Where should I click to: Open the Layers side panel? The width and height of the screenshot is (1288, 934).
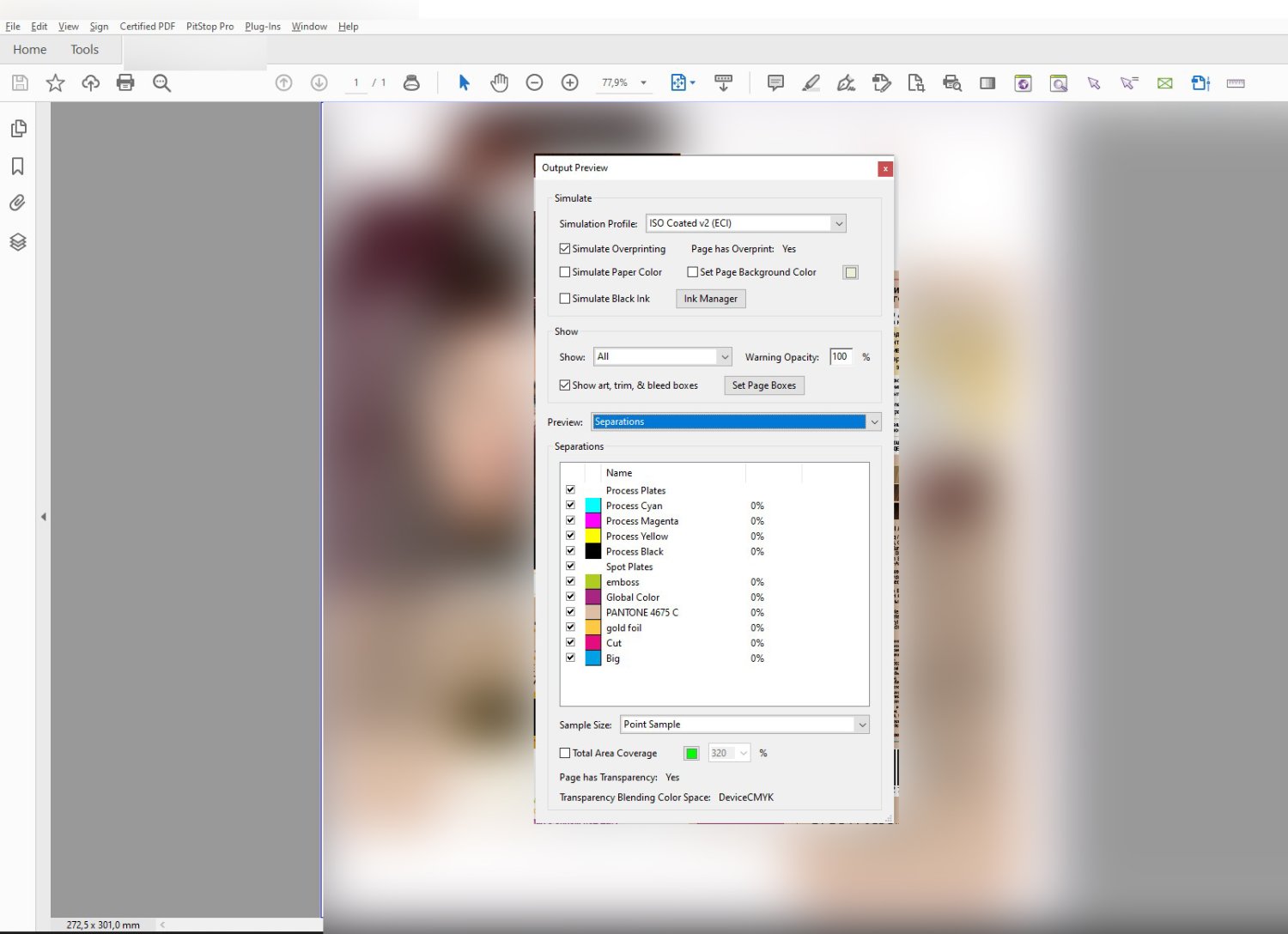pos(18,242)
